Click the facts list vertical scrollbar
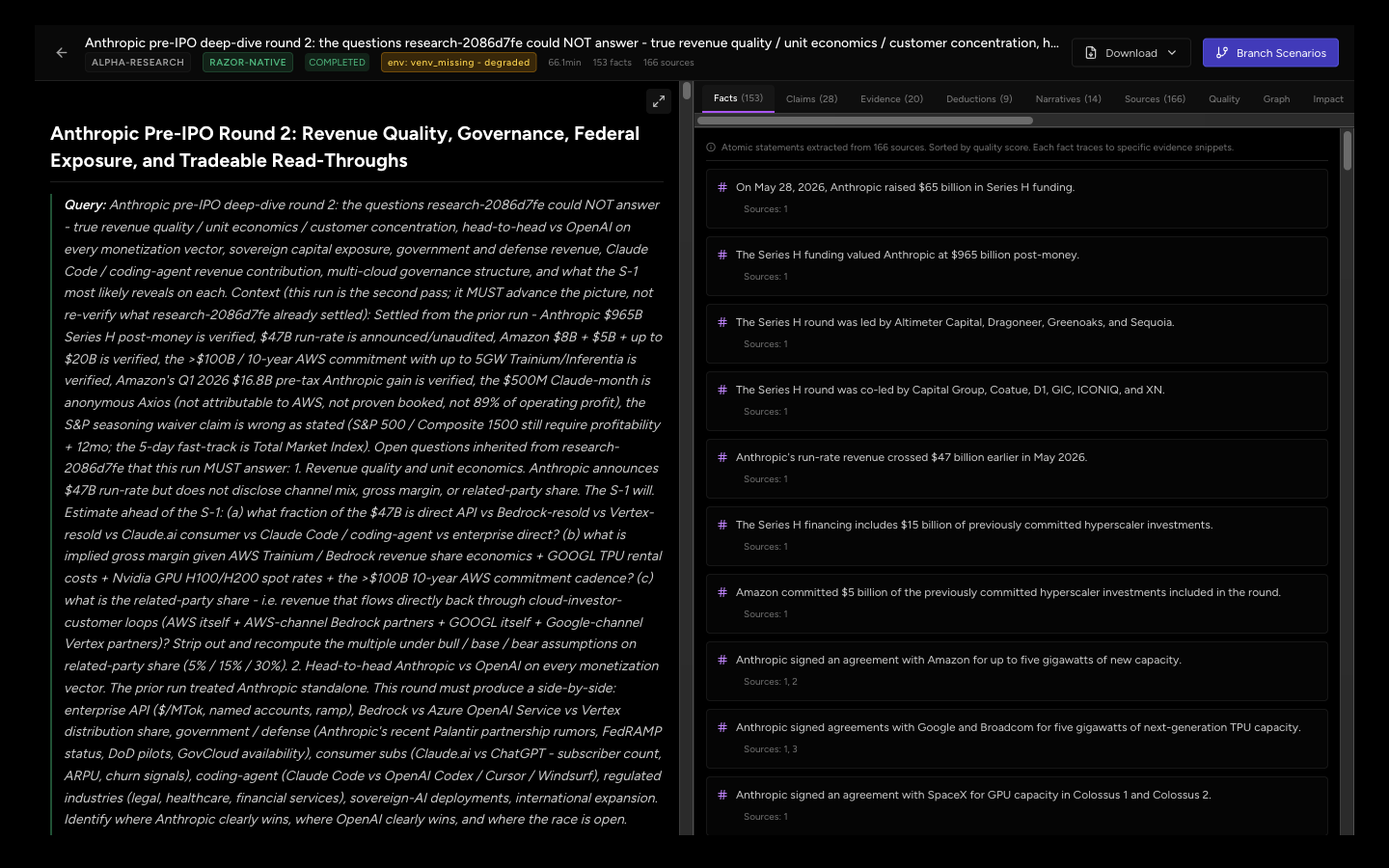The height and width of the screenshot is (868, 1389). pos(1348,151)
